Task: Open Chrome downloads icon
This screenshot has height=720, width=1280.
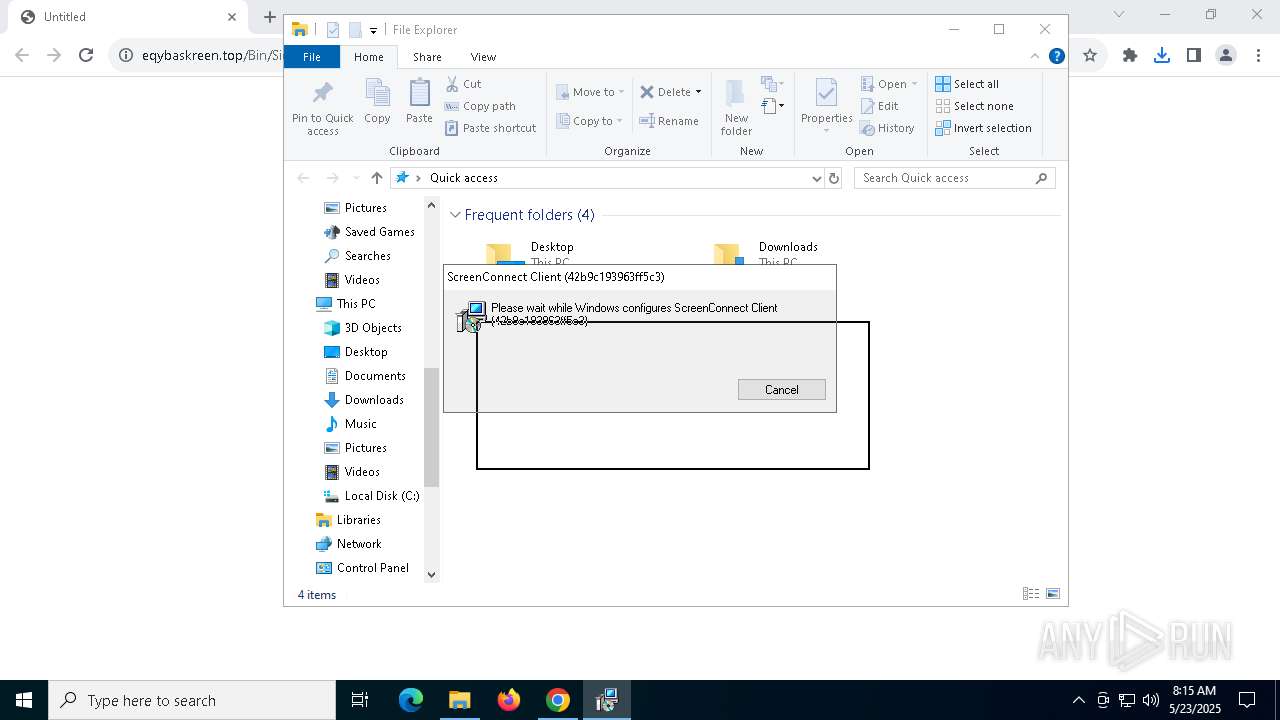Action: pyautogui.click(x=1162, y=56)
